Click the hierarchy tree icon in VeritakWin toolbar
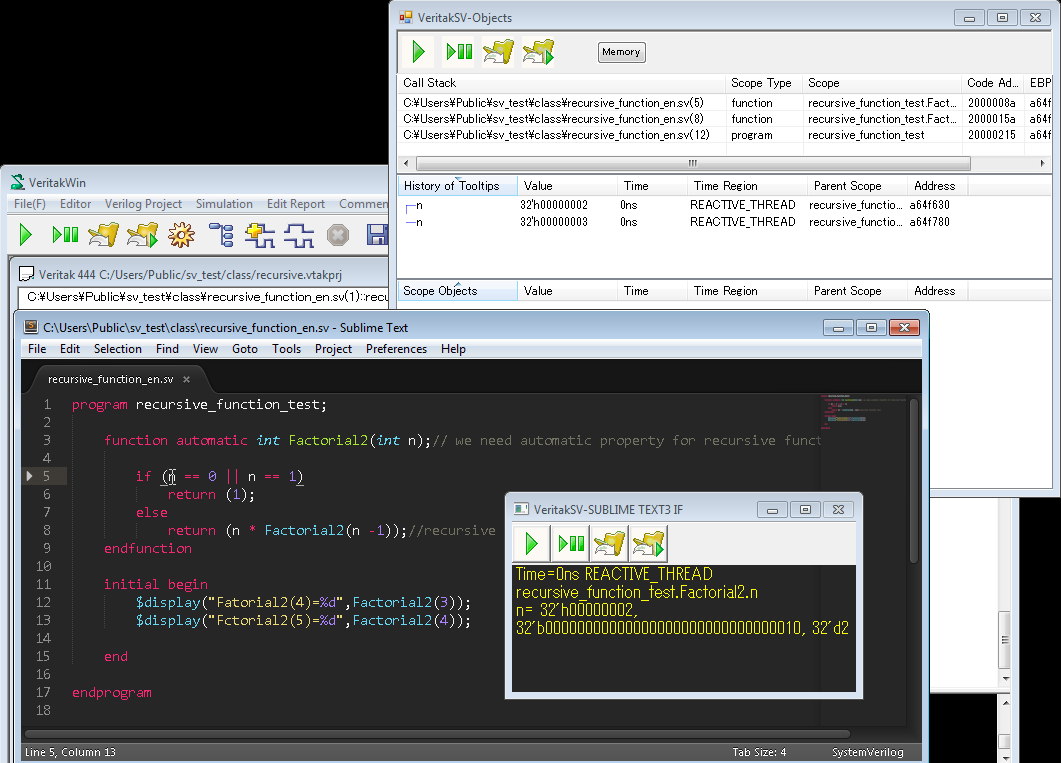 221,235
